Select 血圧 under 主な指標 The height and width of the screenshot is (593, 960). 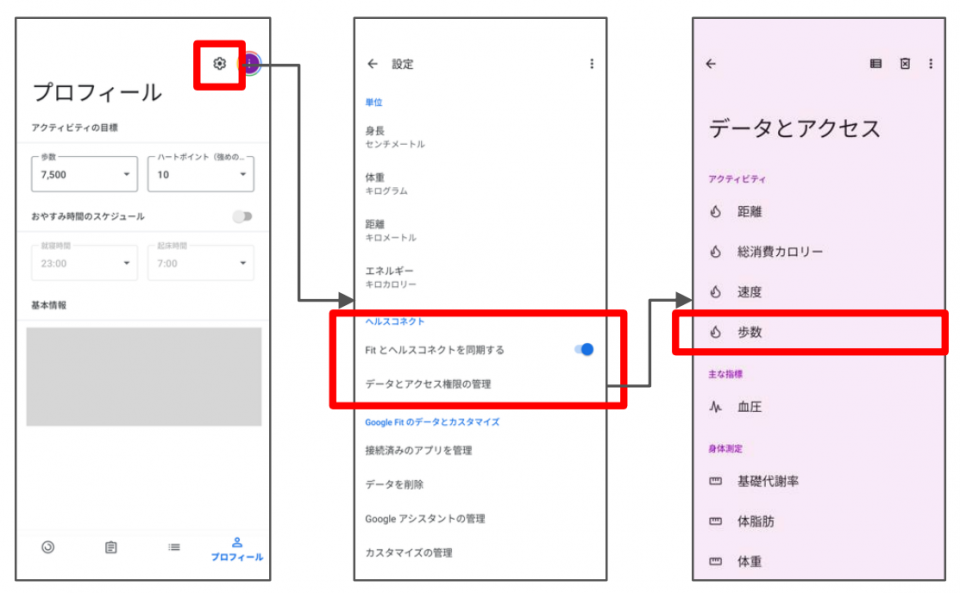(x=749, y=407)
